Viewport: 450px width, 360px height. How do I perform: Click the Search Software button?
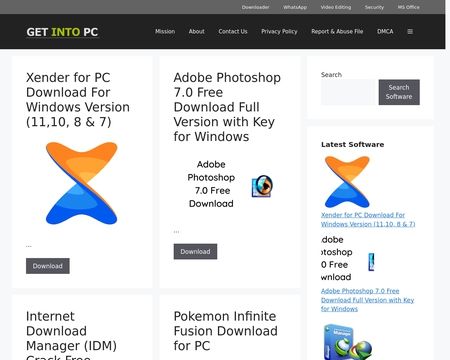coord(399,92)
